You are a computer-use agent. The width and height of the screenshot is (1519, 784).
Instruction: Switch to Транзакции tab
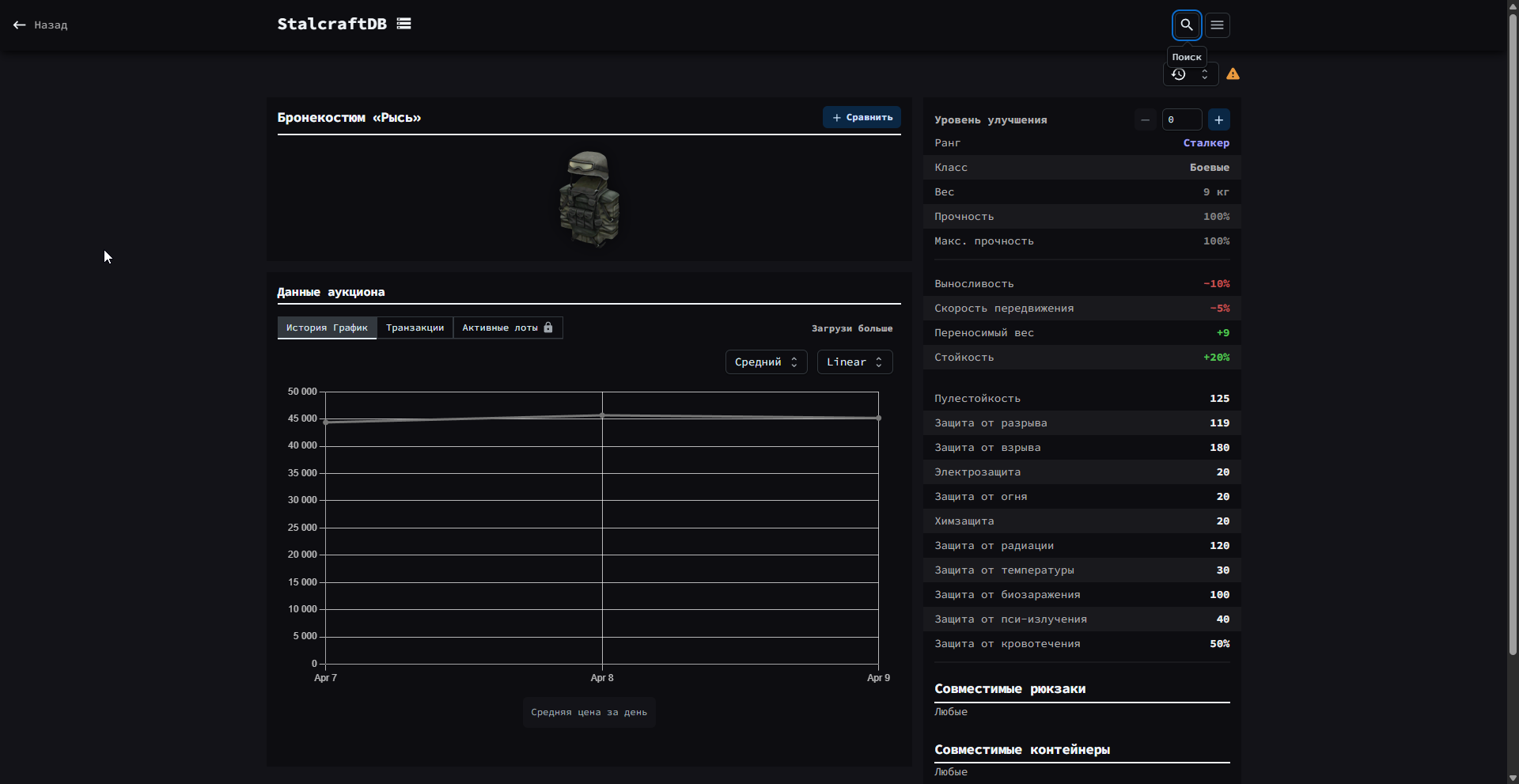(x=415, y=328)
